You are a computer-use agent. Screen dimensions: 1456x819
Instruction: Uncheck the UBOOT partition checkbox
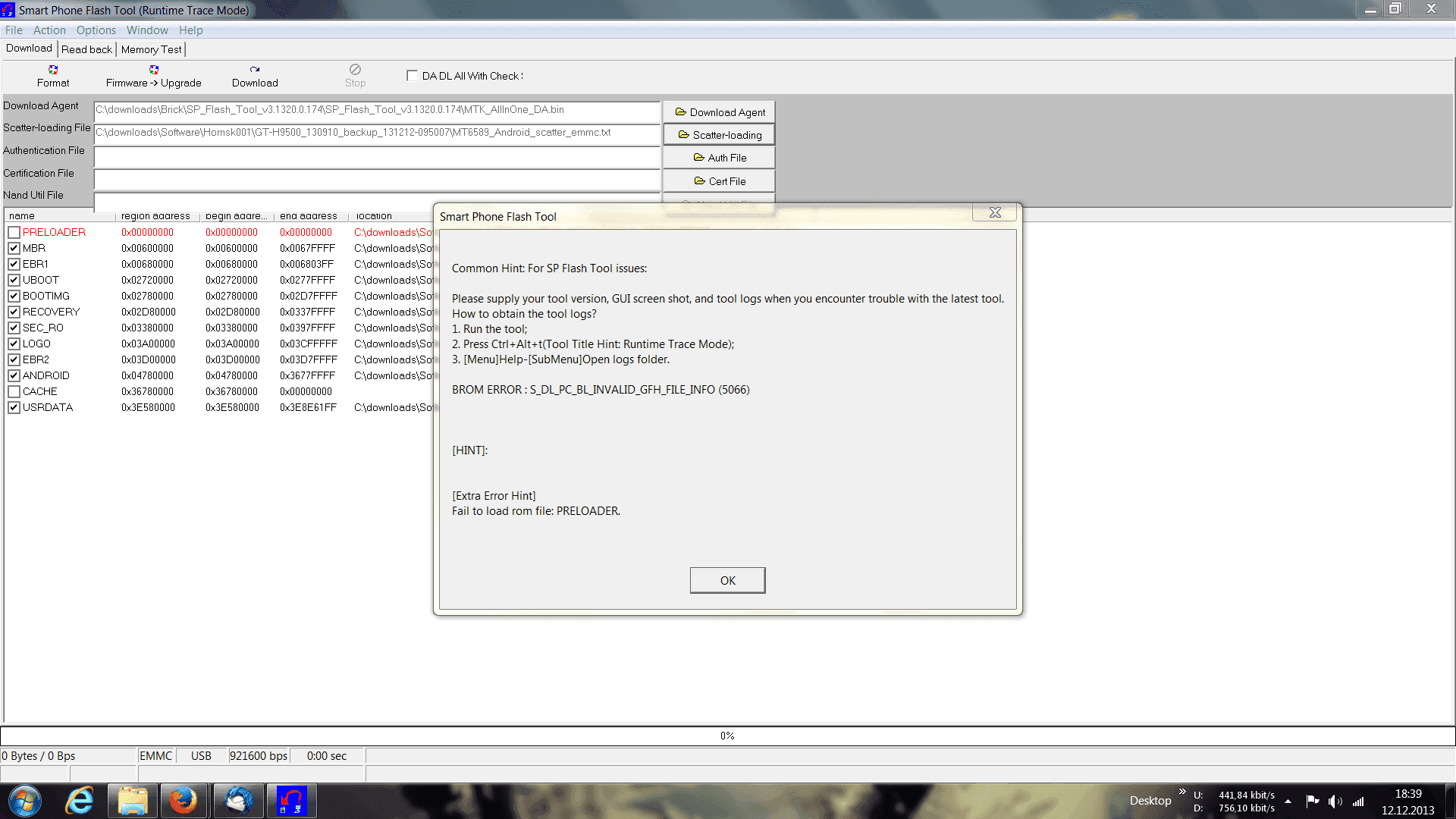click(14, 281)
